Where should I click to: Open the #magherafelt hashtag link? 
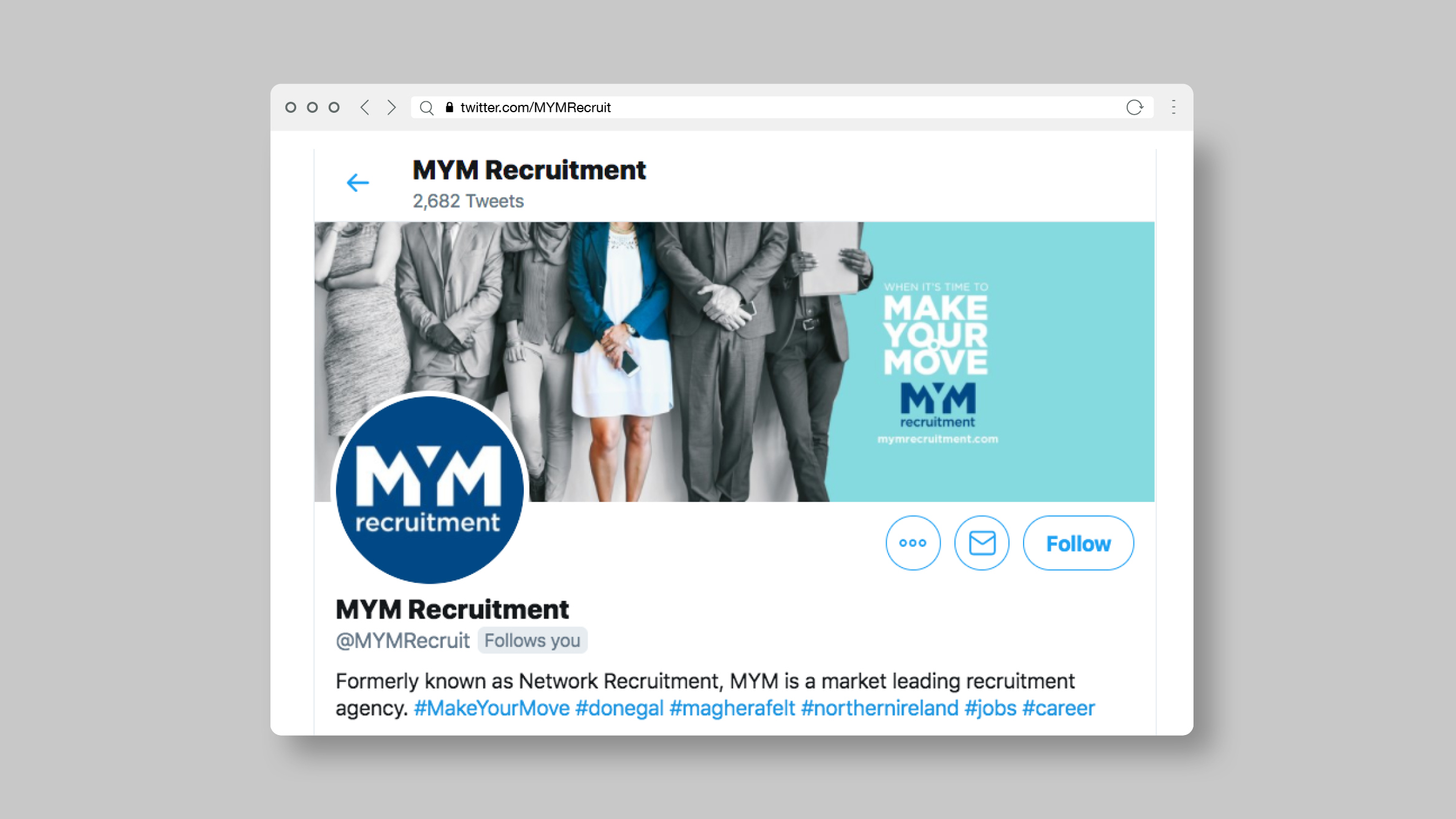point(732,708)
